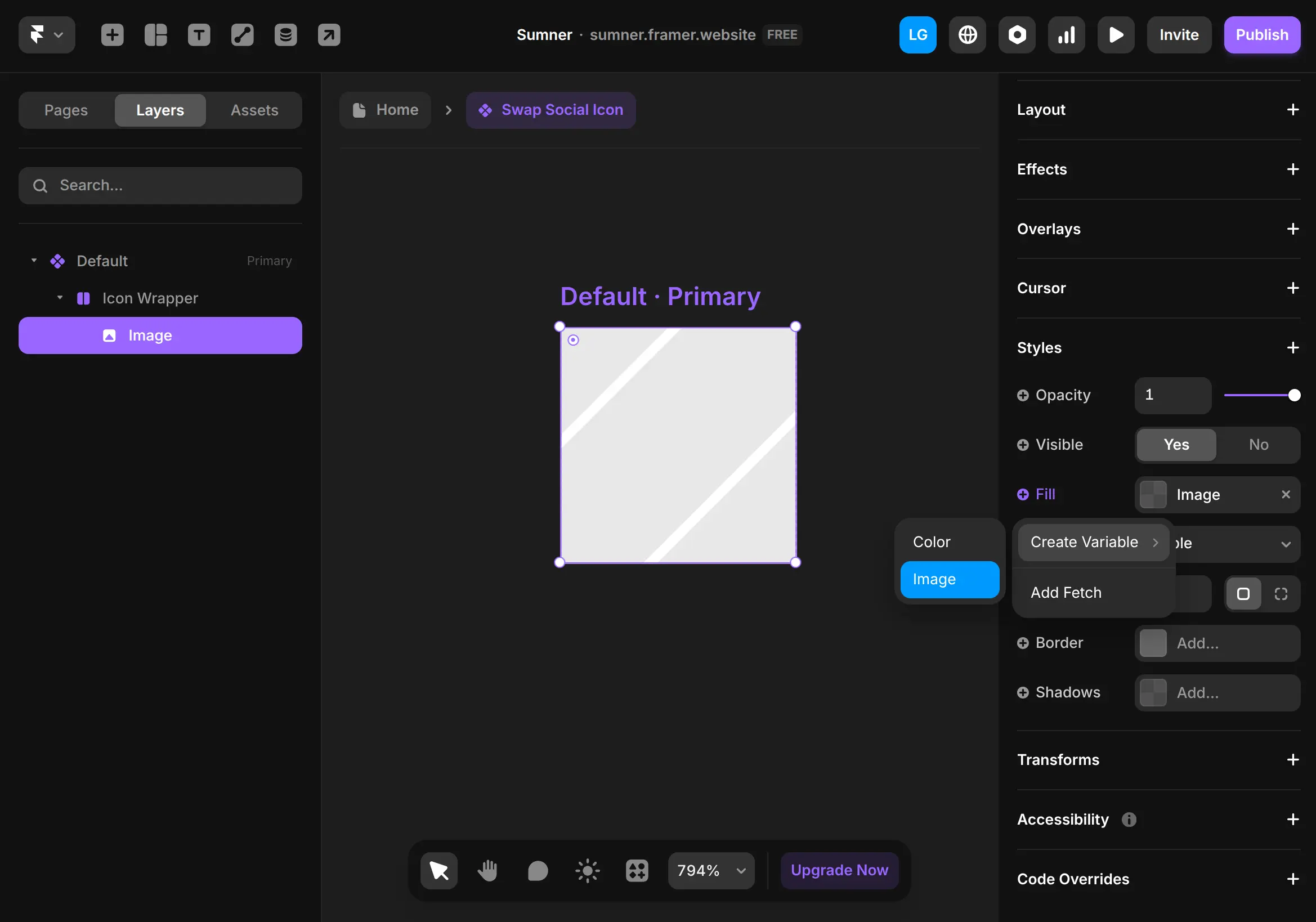This screenshot has width=1316, height=922.
Task: Click the globe localization icon
Action: [x=968, y=35]
